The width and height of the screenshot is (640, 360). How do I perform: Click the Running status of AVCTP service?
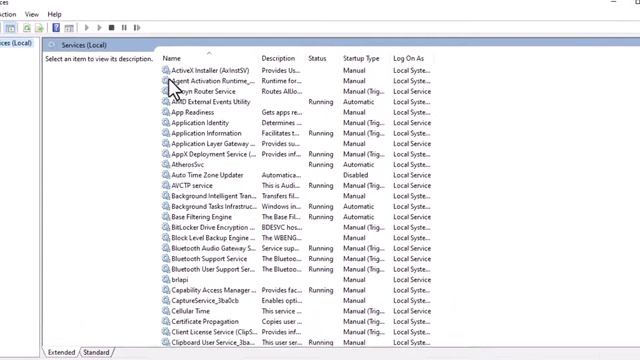point(321,185)
